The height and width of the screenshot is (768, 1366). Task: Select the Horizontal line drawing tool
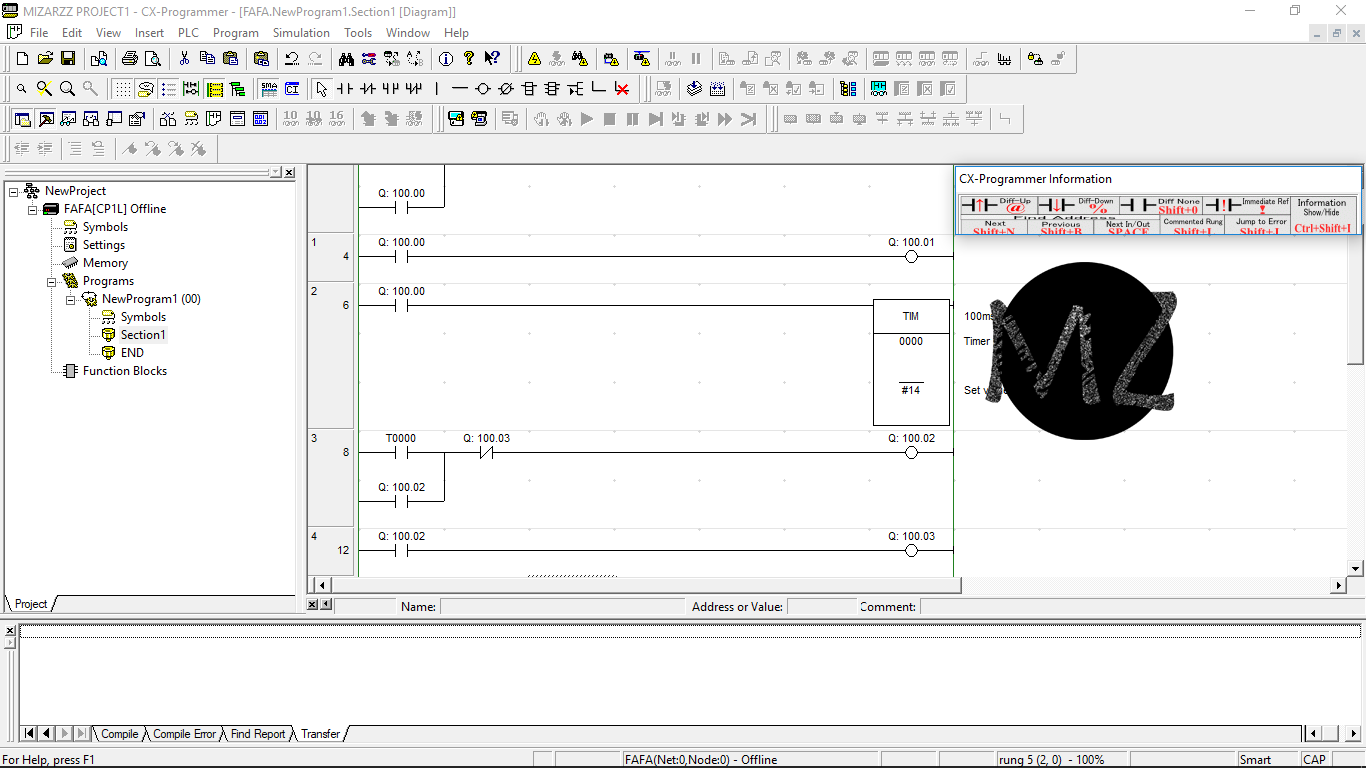[460, 89]
